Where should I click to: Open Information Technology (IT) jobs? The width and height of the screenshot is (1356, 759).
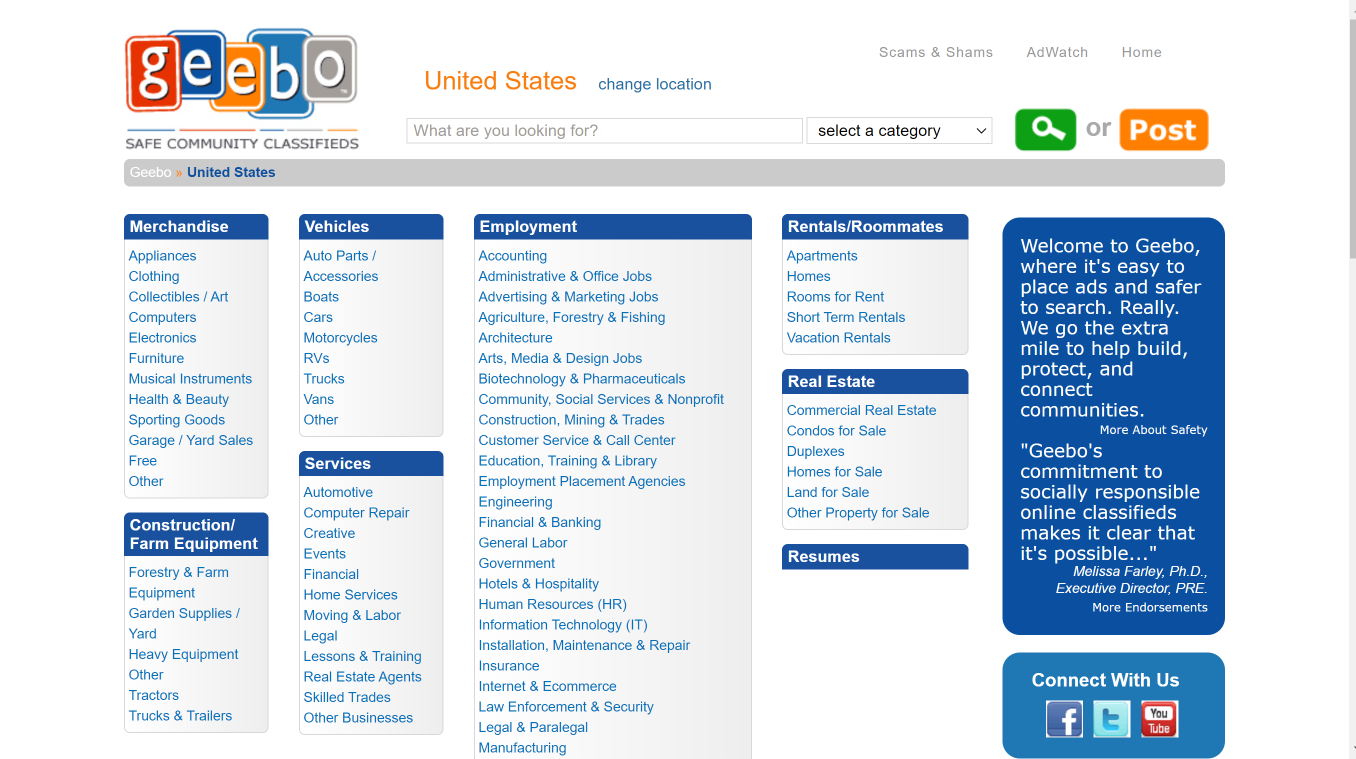click(x=563, y=625)
